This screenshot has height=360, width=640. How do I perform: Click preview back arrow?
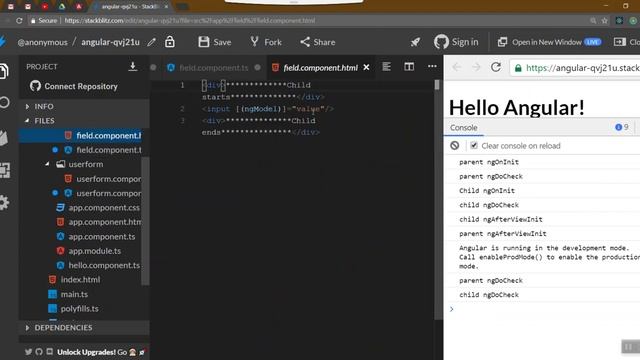(456, 67)
